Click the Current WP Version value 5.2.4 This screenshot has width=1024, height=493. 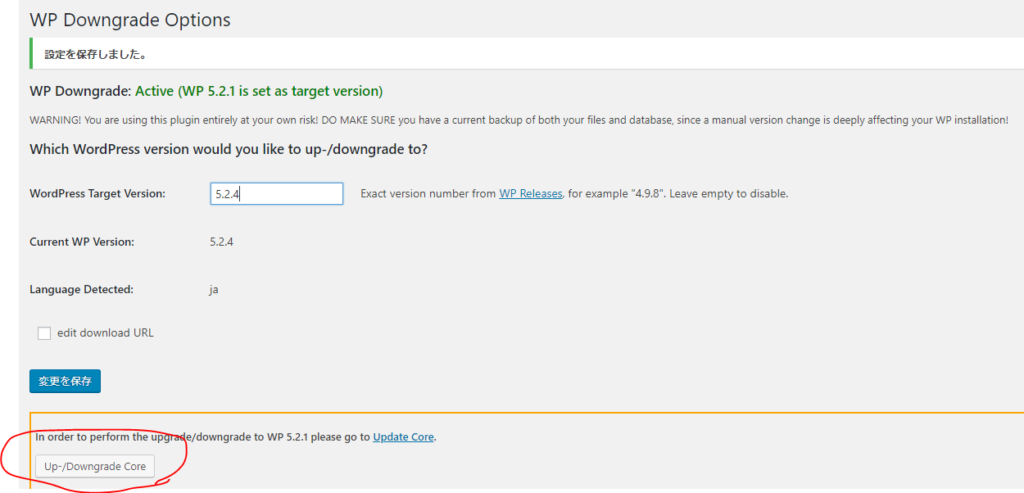click(221, 242)
